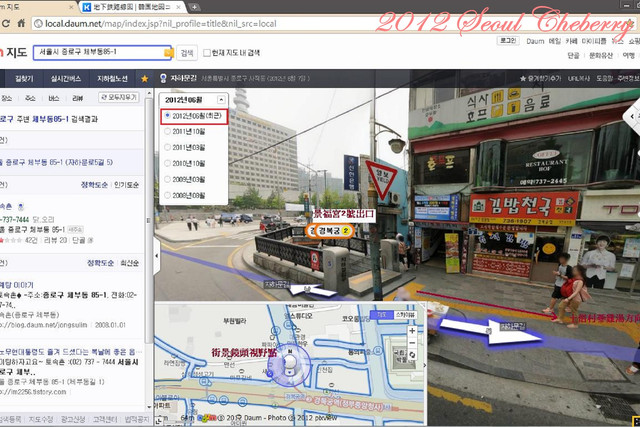This screenshot has height=427, width=640.
Task: Click the 고객센터 footer link
Action: [105, 419]
